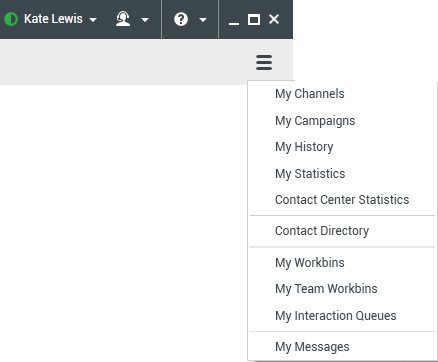The image size is (438, 362).
Task: Open My Interaction Queues
Action: pos(336,316)
